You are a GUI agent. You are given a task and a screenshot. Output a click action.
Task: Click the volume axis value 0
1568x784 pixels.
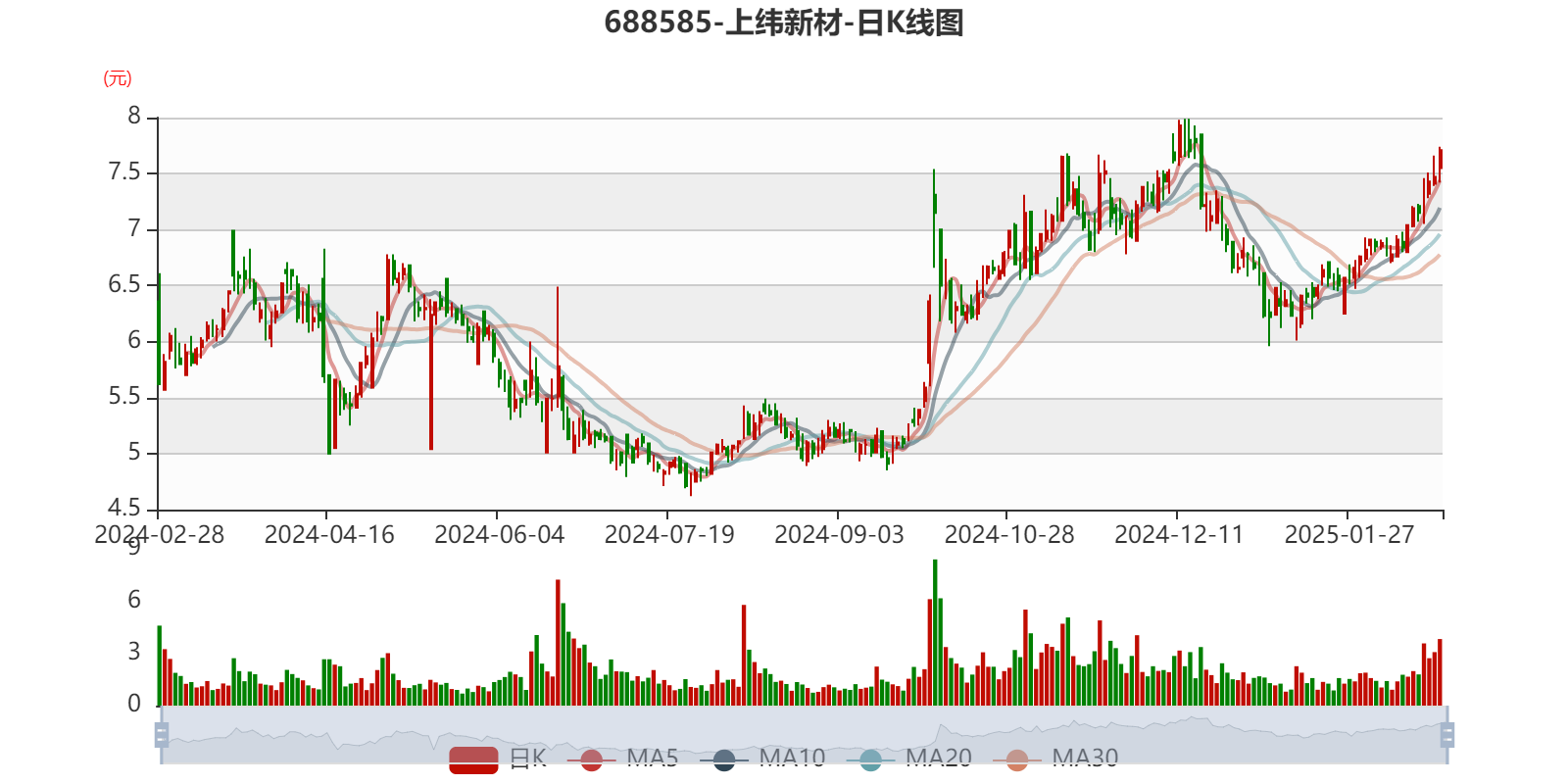[x=134, y=704]
